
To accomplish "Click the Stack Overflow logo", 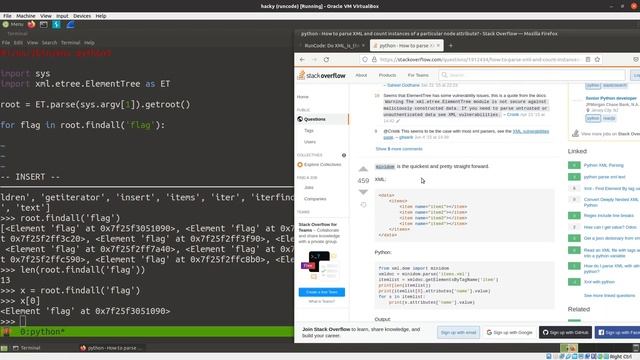I will 321,75.
